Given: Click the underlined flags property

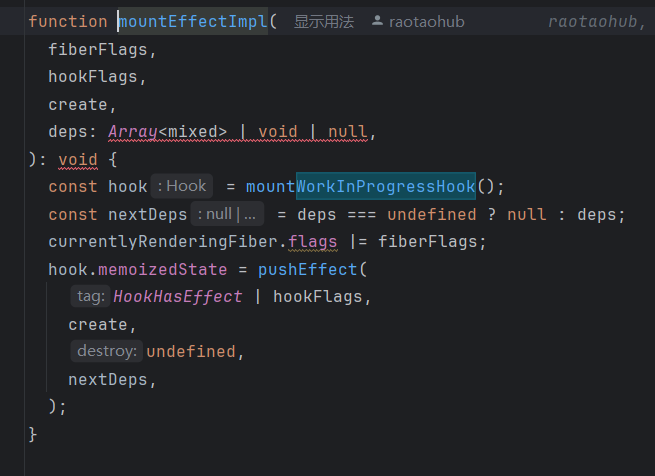Looking at the screenshot, I should pyautogui.click(x=312, y=241).
